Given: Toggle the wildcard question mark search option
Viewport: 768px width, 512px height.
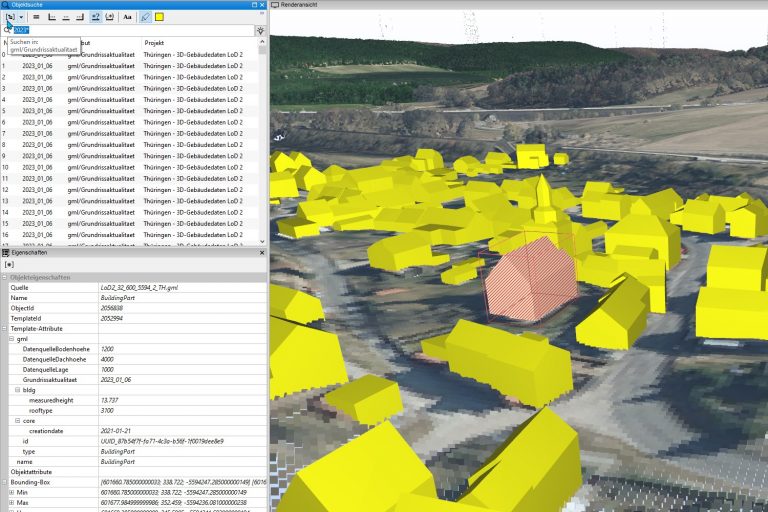Looking at the screenshot, I should (x=95, y=17).
